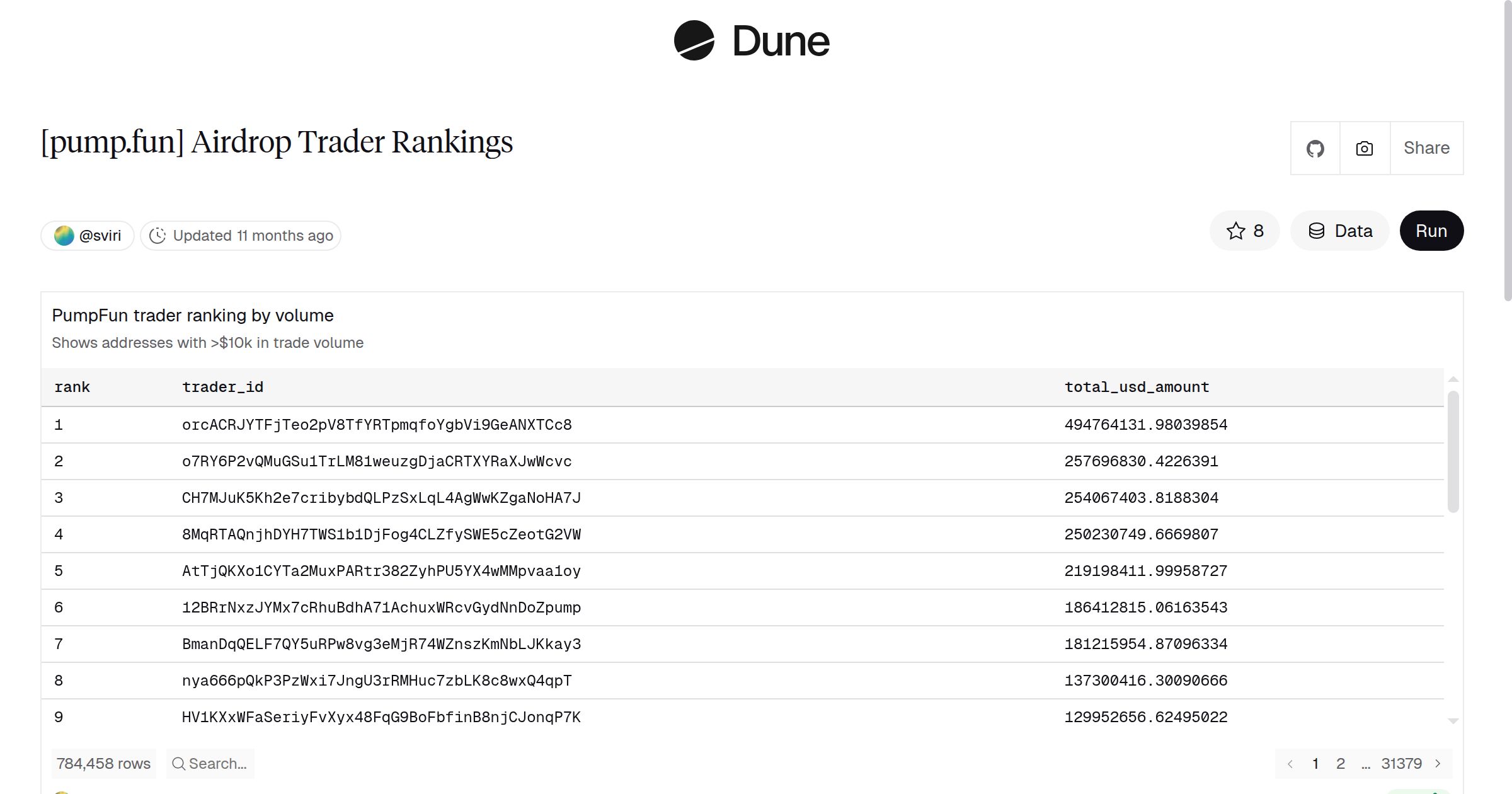Click the magnifier icon in the search box
1512x794 pixels.
pos(178,763)
